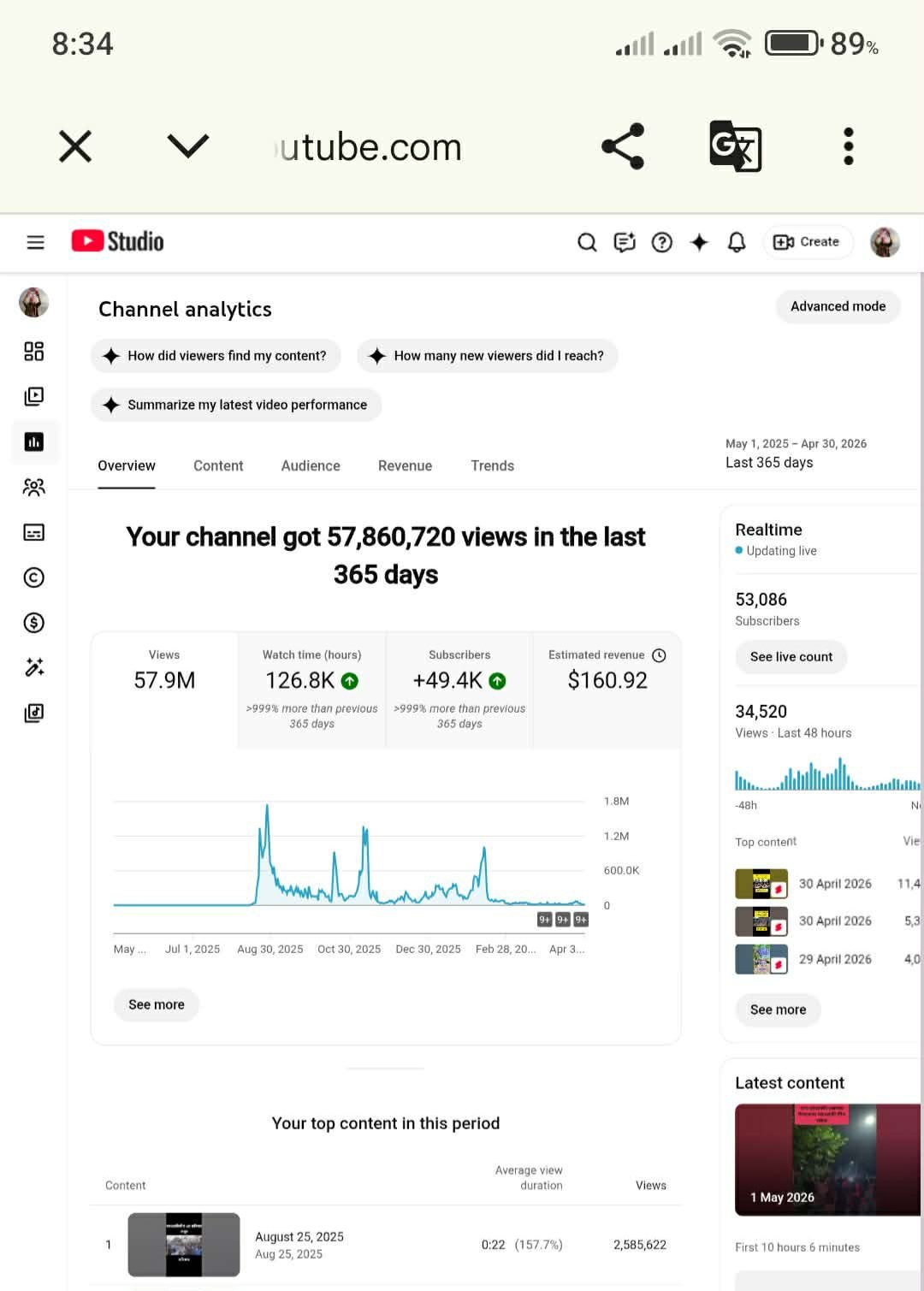This screenshot has width=924, height=1291.
Task: Select the Views 57.9M metric card
Action: [x=164, y=690]
